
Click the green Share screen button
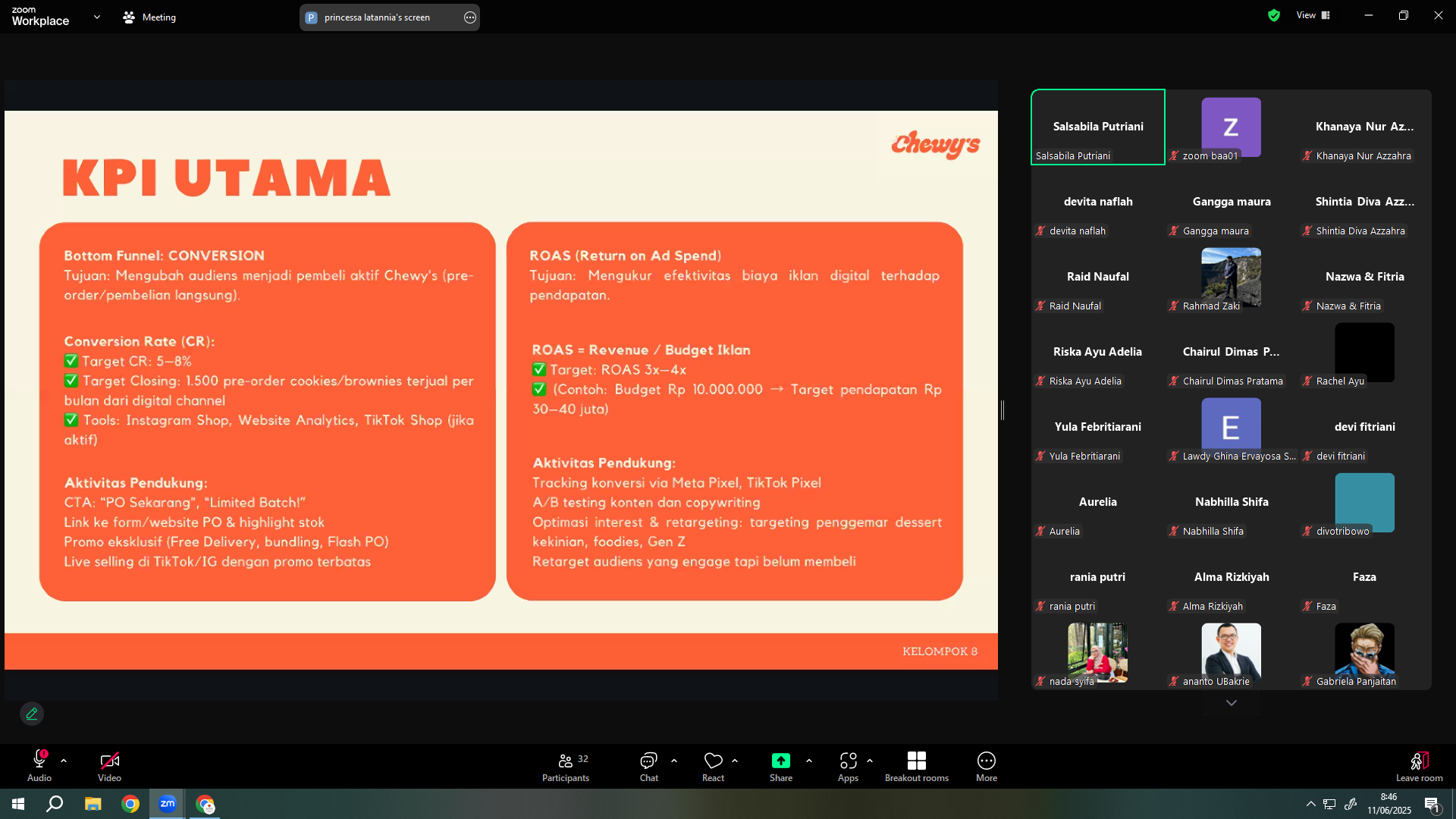(781, 766)
